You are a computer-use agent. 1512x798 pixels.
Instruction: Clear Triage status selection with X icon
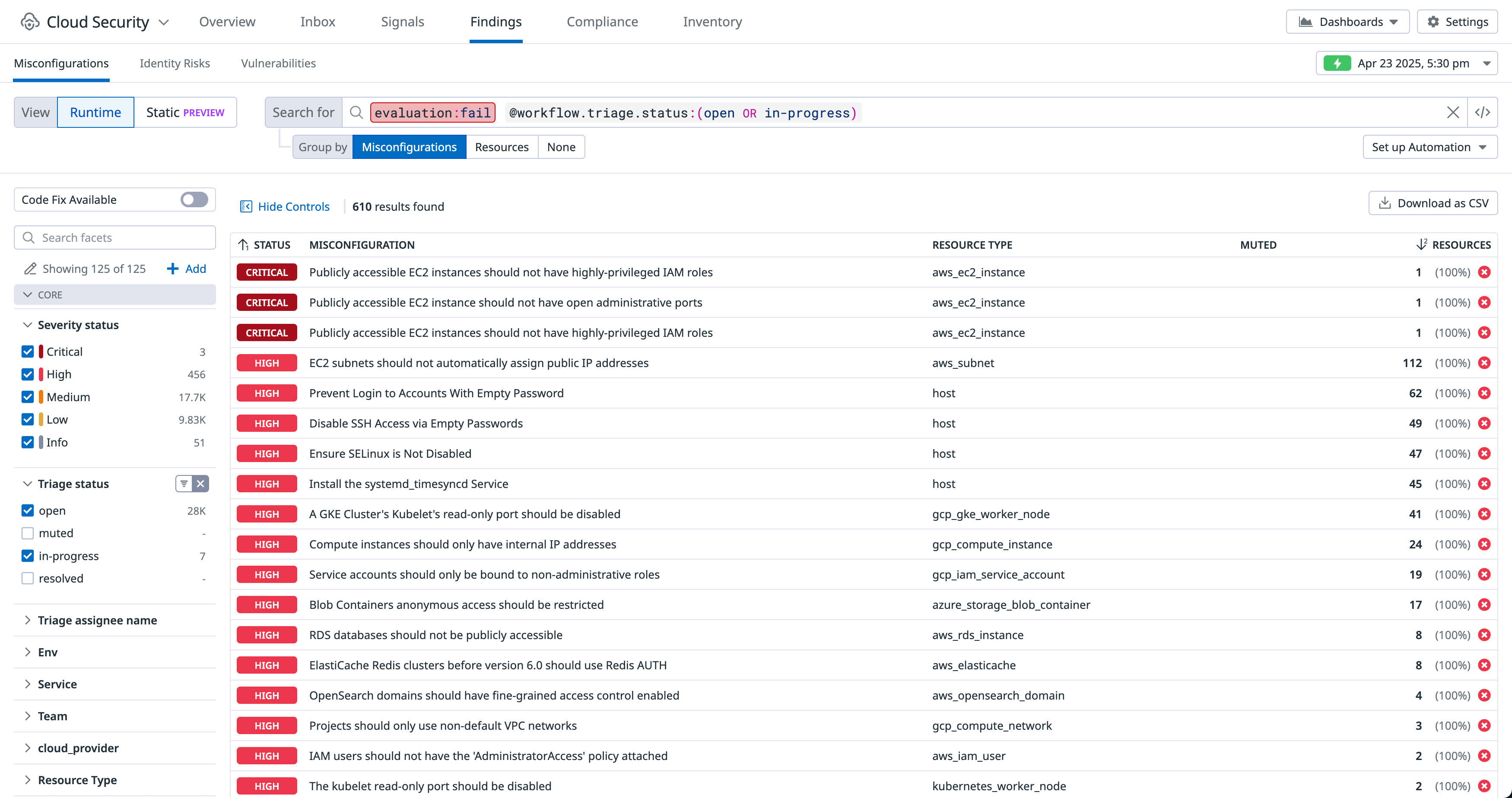coord(201,484)
